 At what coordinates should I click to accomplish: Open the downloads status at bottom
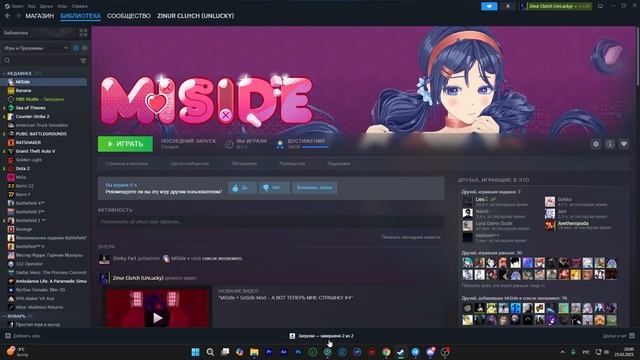pos(321,336)
